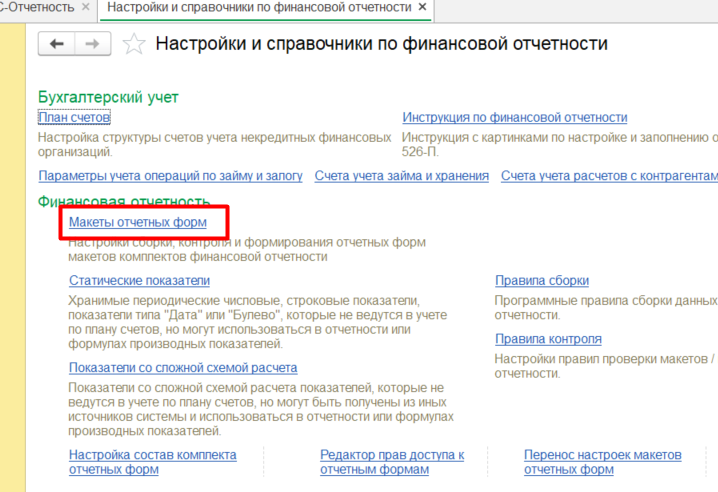718x492 pixels.
Task: Open Показатели со сложной схемой расчета
Action: coord(183,368)
